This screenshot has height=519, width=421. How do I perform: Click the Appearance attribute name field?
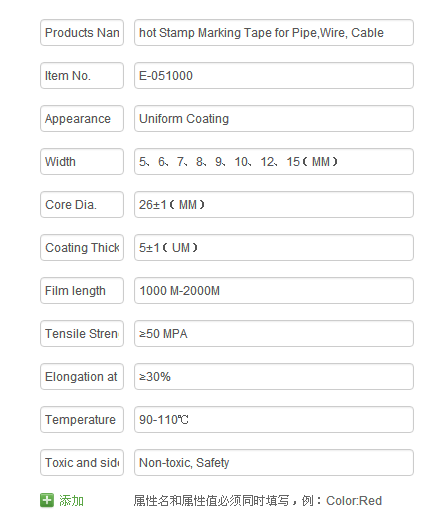point(82,119)
